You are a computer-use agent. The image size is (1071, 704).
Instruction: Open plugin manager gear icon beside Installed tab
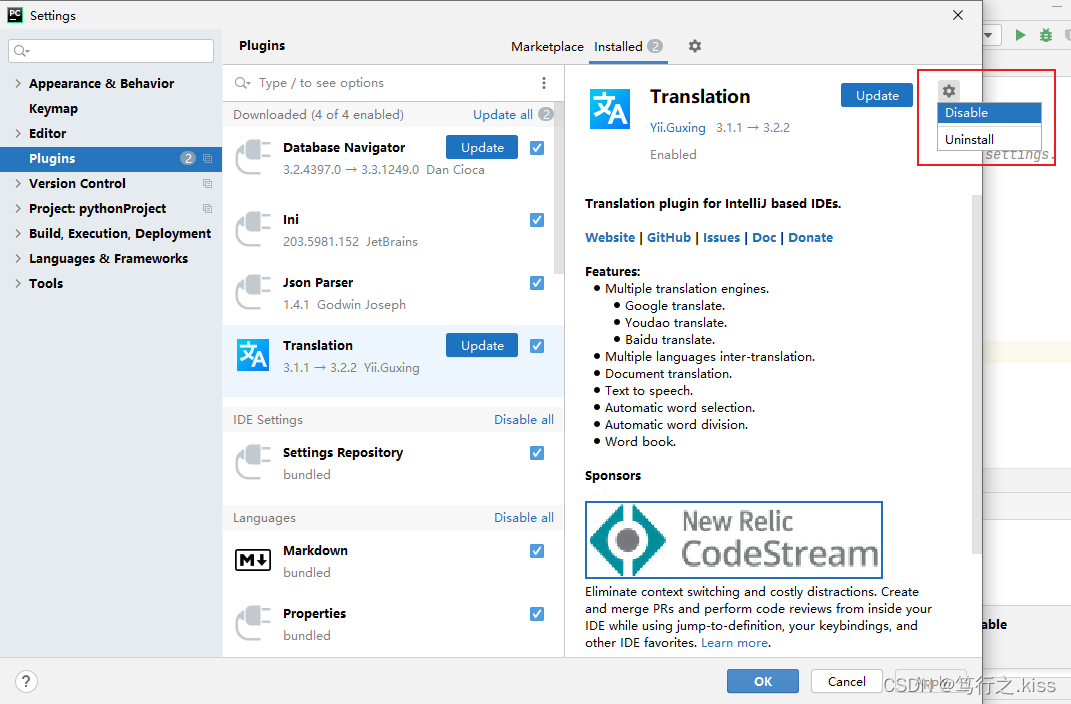coord(695,46)
